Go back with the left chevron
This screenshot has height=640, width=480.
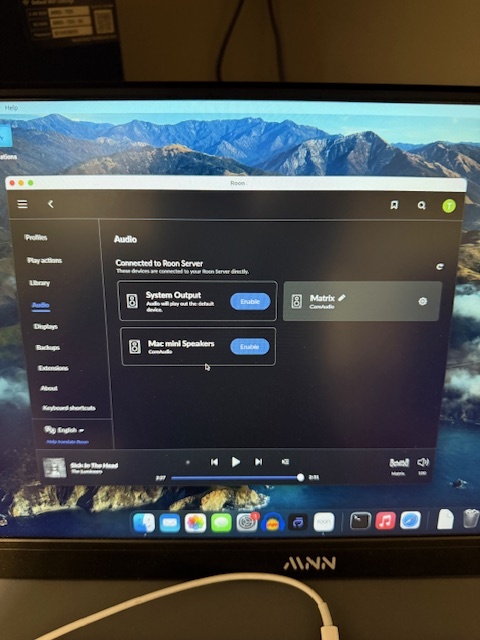point(51,204)
